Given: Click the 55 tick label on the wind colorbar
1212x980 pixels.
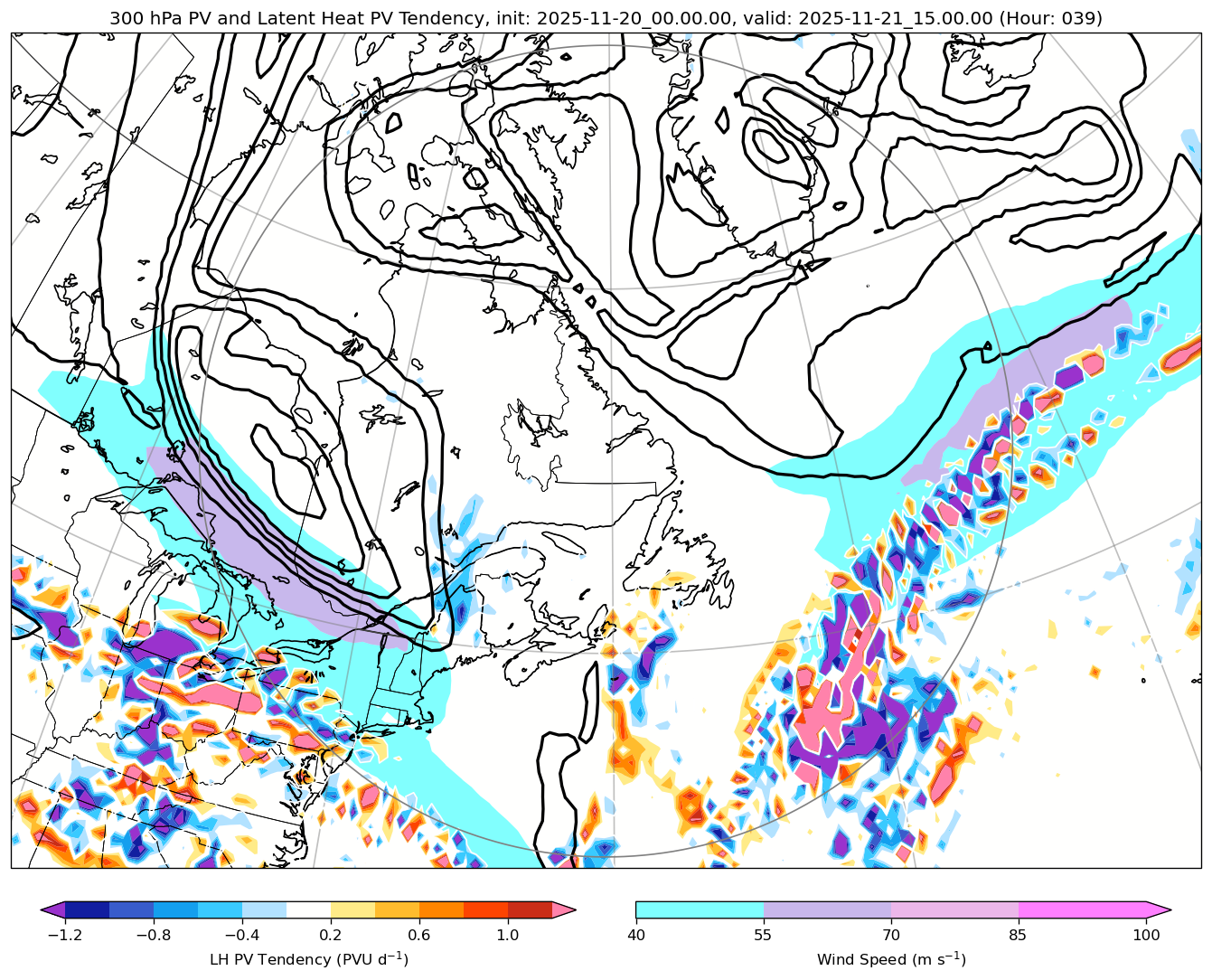Looking at the screenshot, I should [x=764, y=935].
